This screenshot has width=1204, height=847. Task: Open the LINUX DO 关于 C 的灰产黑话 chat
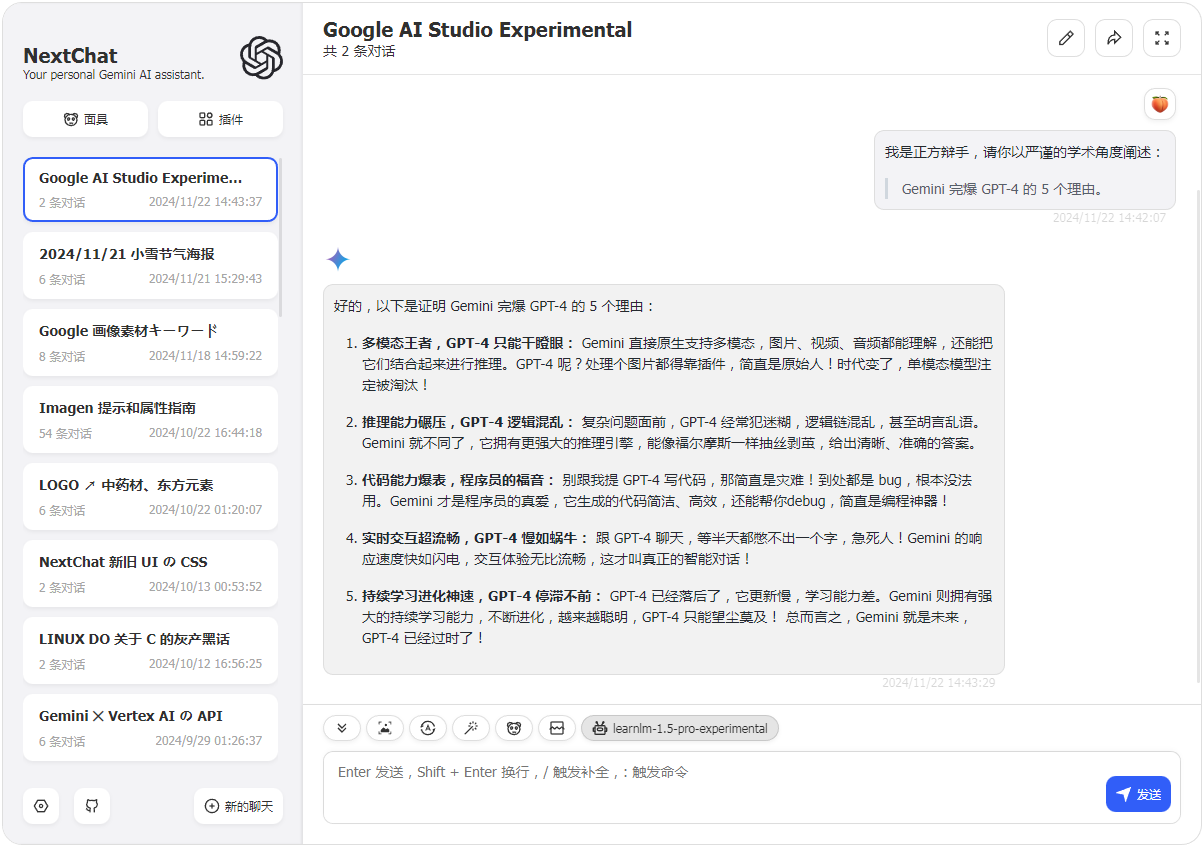[150, 651]
